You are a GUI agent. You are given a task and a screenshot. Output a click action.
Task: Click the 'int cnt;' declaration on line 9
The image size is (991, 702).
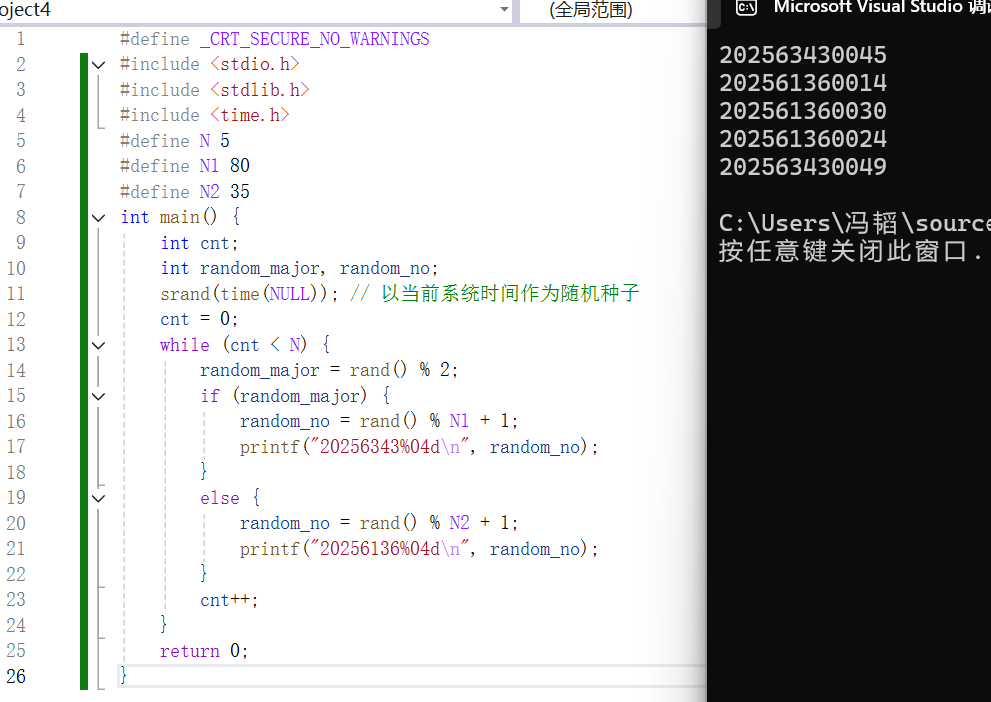(x=200, y=243)
